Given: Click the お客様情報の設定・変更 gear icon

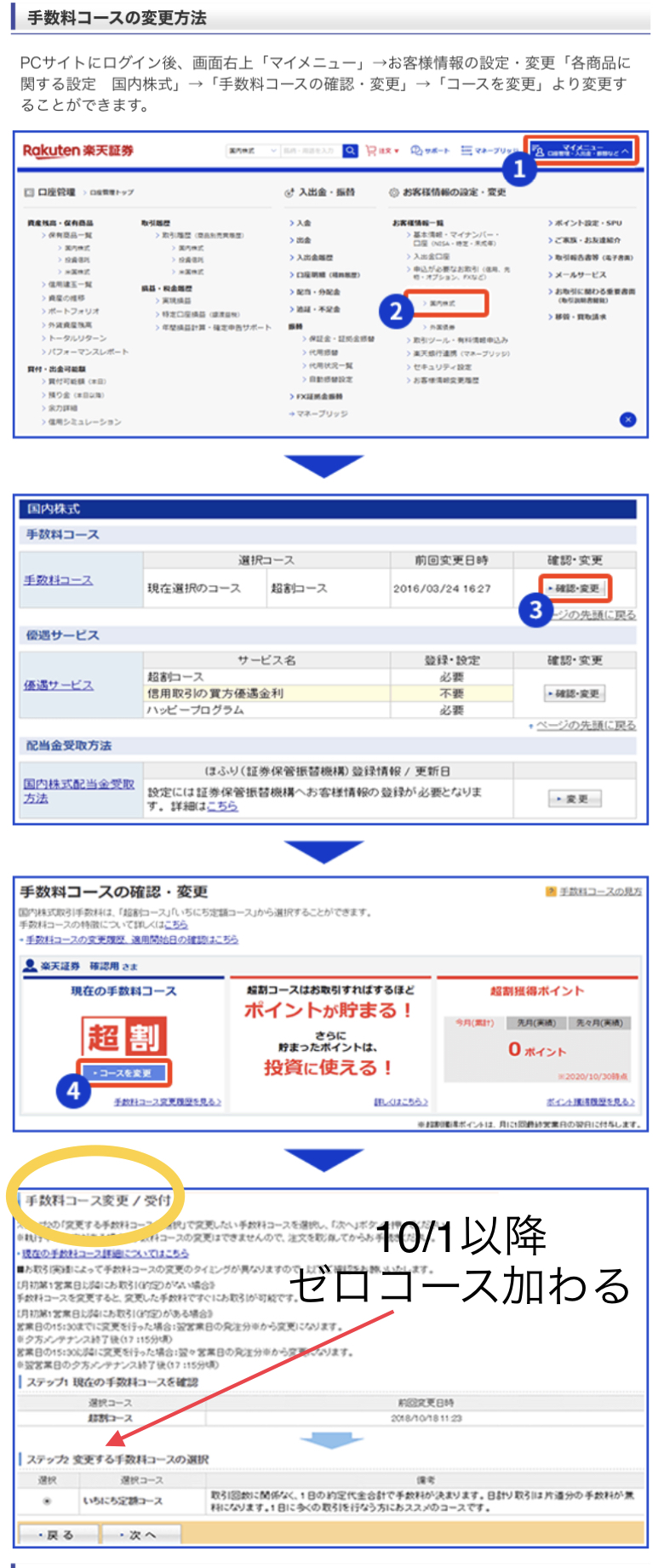Looking at the screenshot, I should [x=394, y=192].
